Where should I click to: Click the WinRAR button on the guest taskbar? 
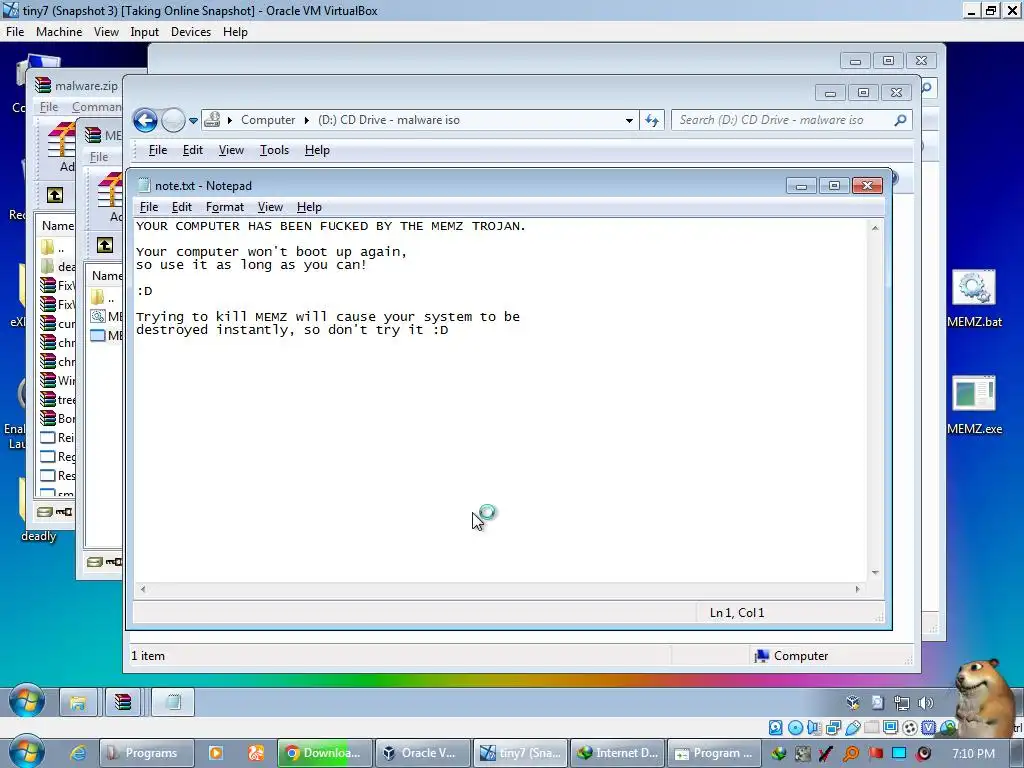(x=123, y=703)
